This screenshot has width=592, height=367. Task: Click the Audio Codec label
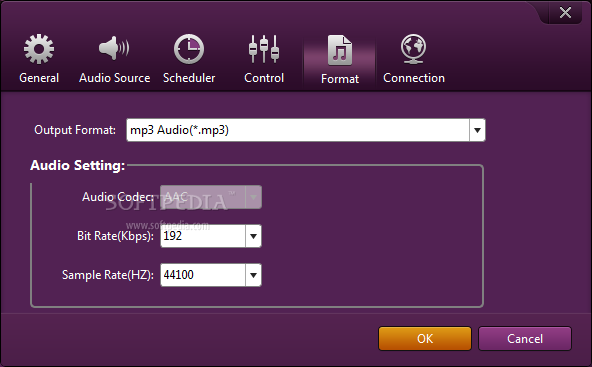(118, 197)
